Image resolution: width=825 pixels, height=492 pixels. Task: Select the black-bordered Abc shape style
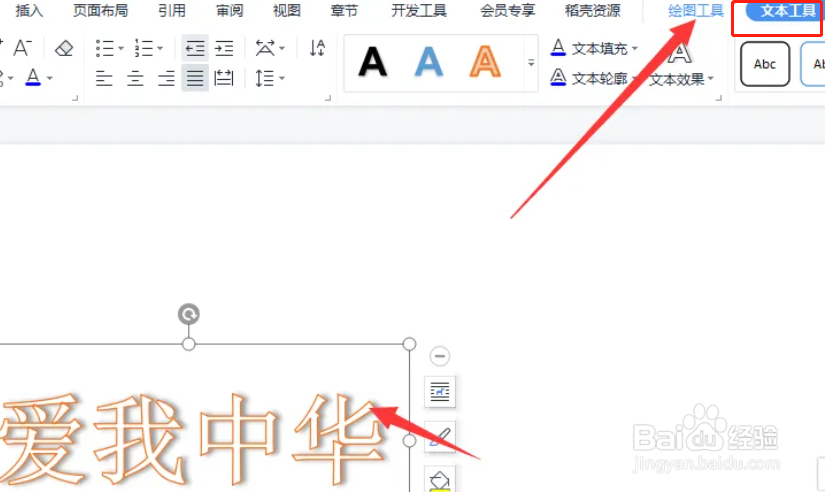pyautogui.click(x=765, y=64)
